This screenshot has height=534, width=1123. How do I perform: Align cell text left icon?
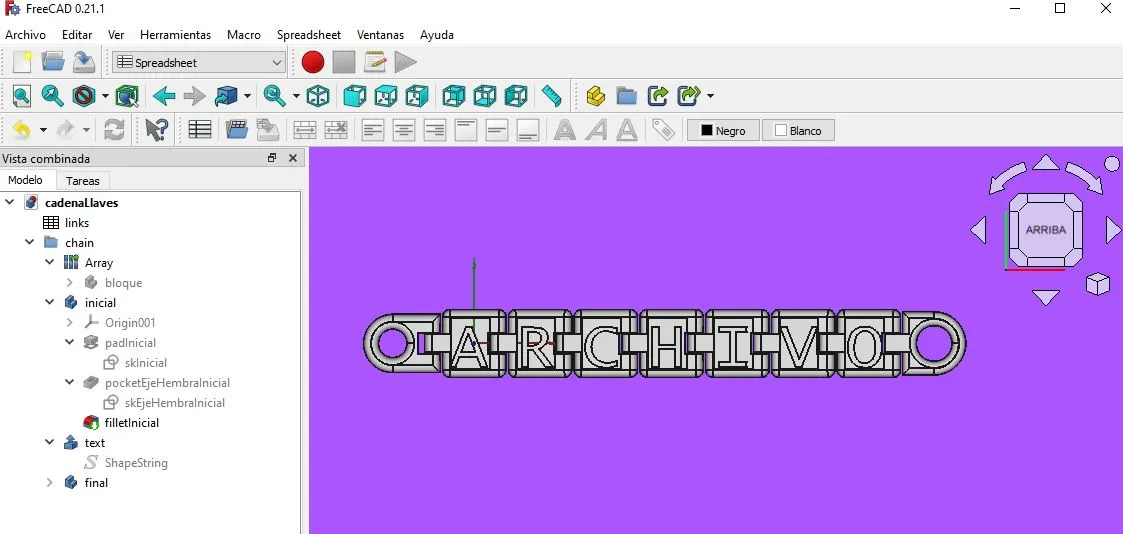pos(372,130)
